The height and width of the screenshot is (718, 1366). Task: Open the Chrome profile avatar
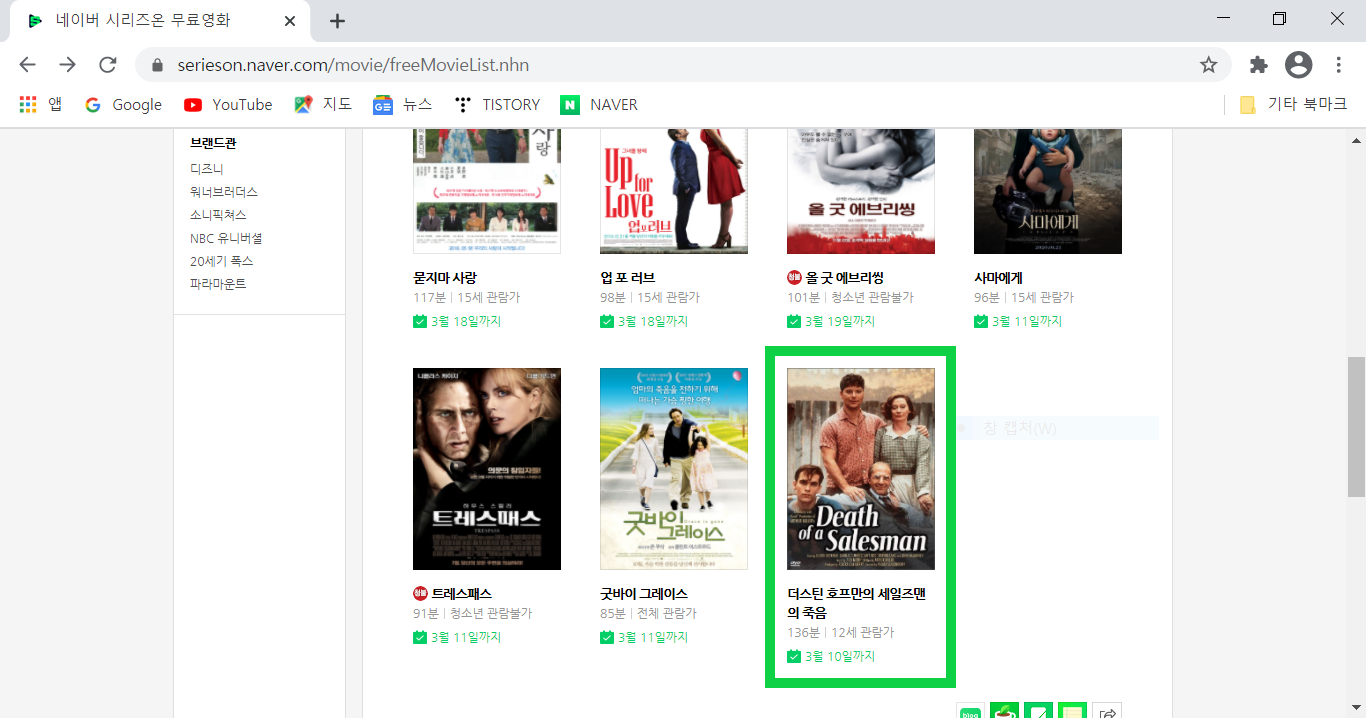1298,65
